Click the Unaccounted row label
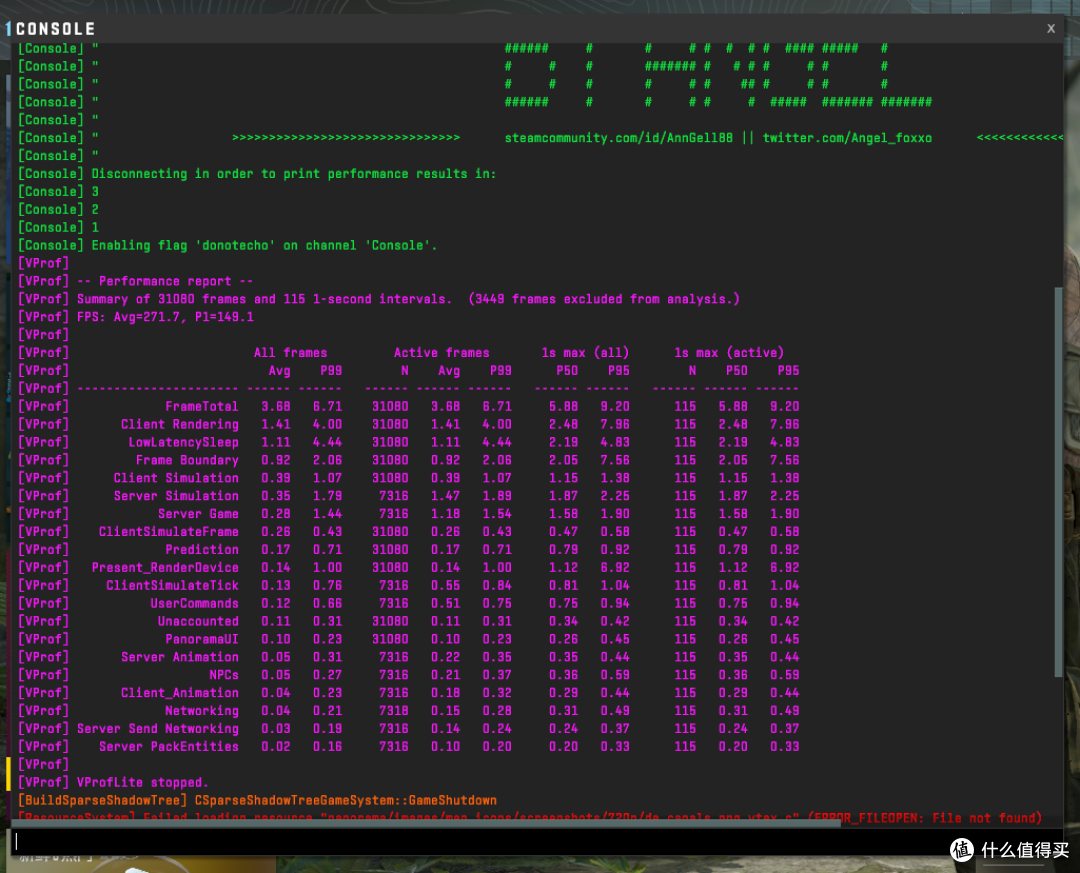This screenshot has height=873, width=1080. click(198, 622)
